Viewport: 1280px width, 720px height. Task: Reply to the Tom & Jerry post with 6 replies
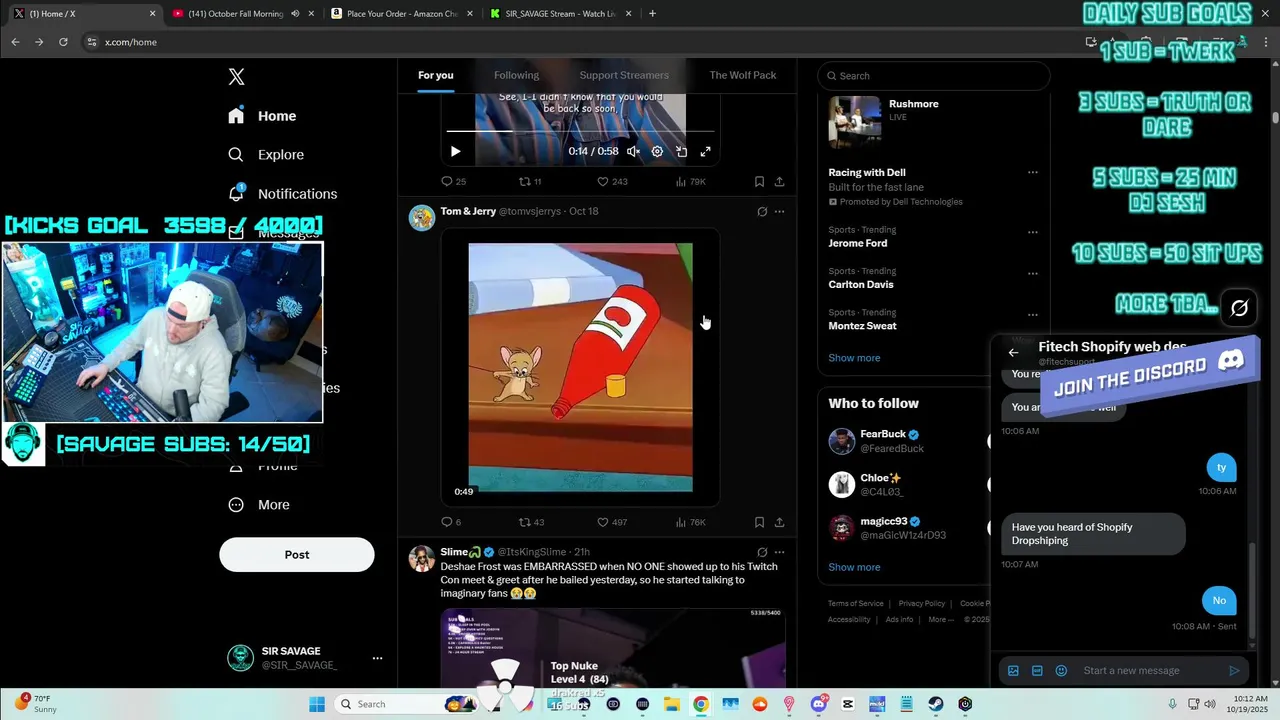point(451,522)
